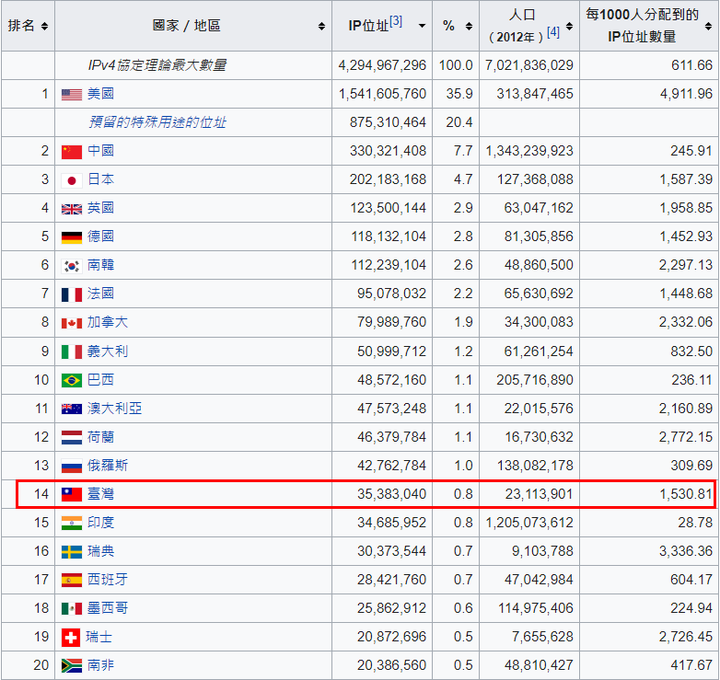The width and height of the screenshot is (720, 680).
Task: Click the Canada flag icon
Action: [x=72, y=323]
